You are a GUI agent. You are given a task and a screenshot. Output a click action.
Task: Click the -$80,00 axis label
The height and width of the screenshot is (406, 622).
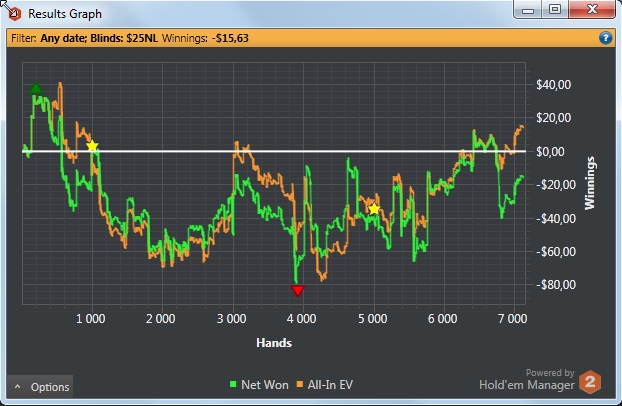[x=556, y=285]
